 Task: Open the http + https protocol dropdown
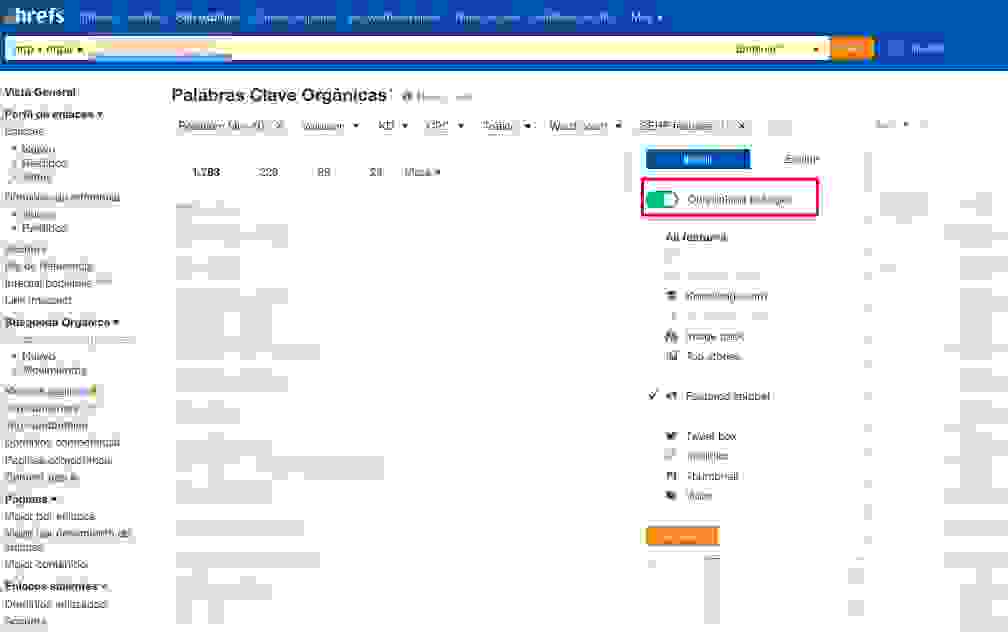point(49,50)
